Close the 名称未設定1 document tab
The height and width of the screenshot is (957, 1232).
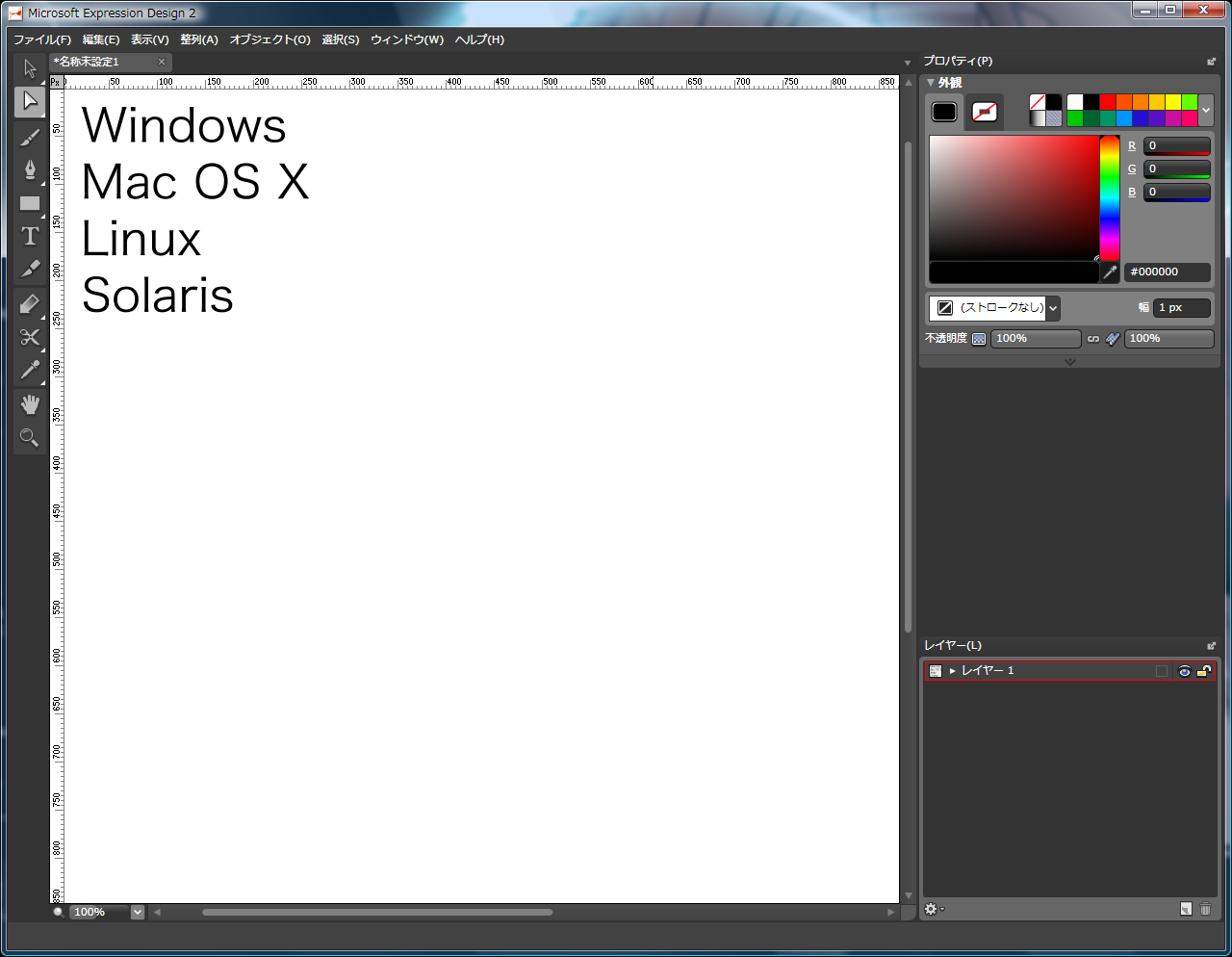(162, 62)
